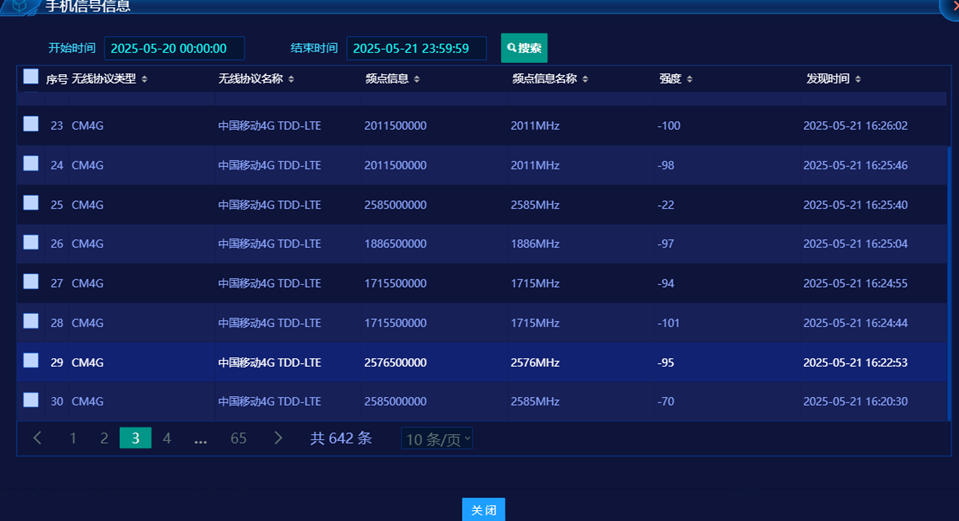Click the 结束时间 end time field

pyautogui.click(x=417, y=48)
